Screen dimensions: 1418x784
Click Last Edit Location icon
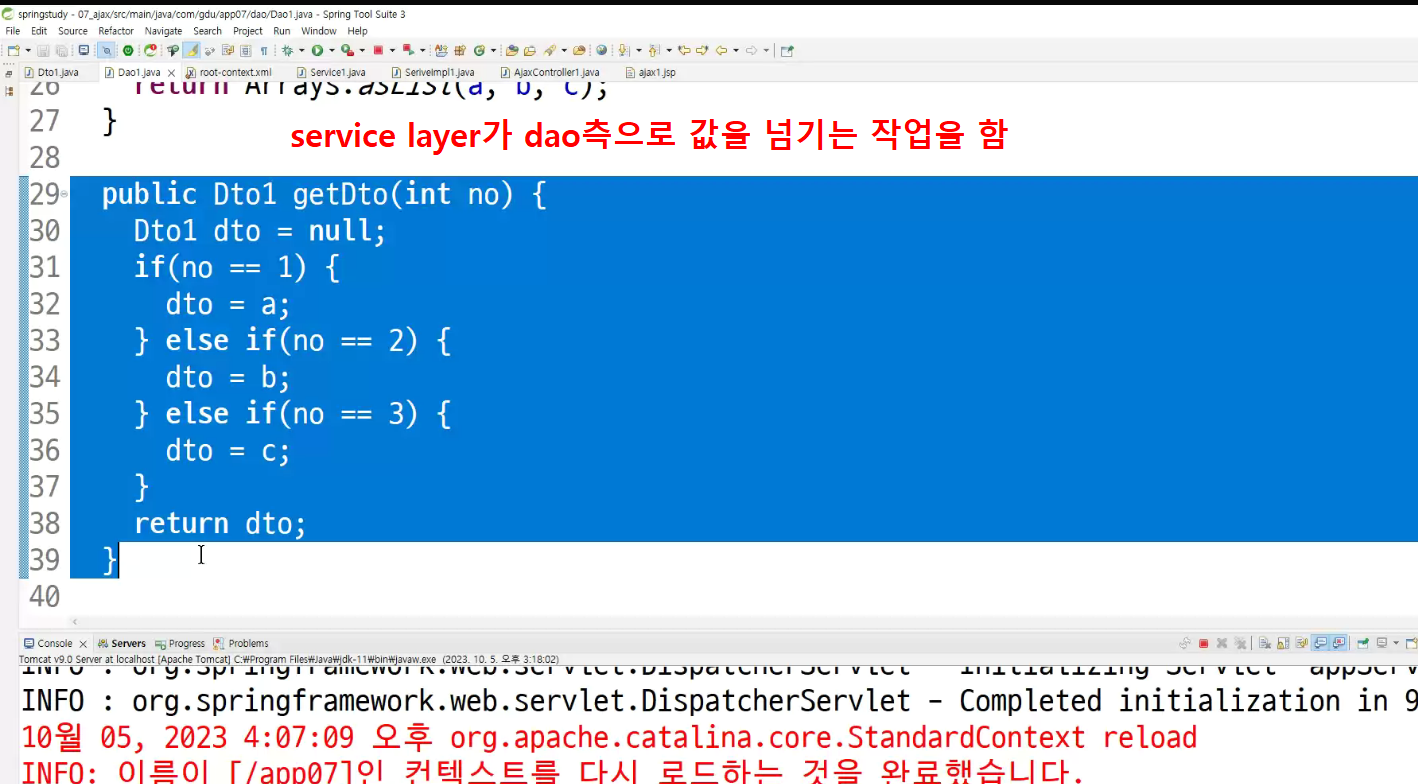point(684,50)
